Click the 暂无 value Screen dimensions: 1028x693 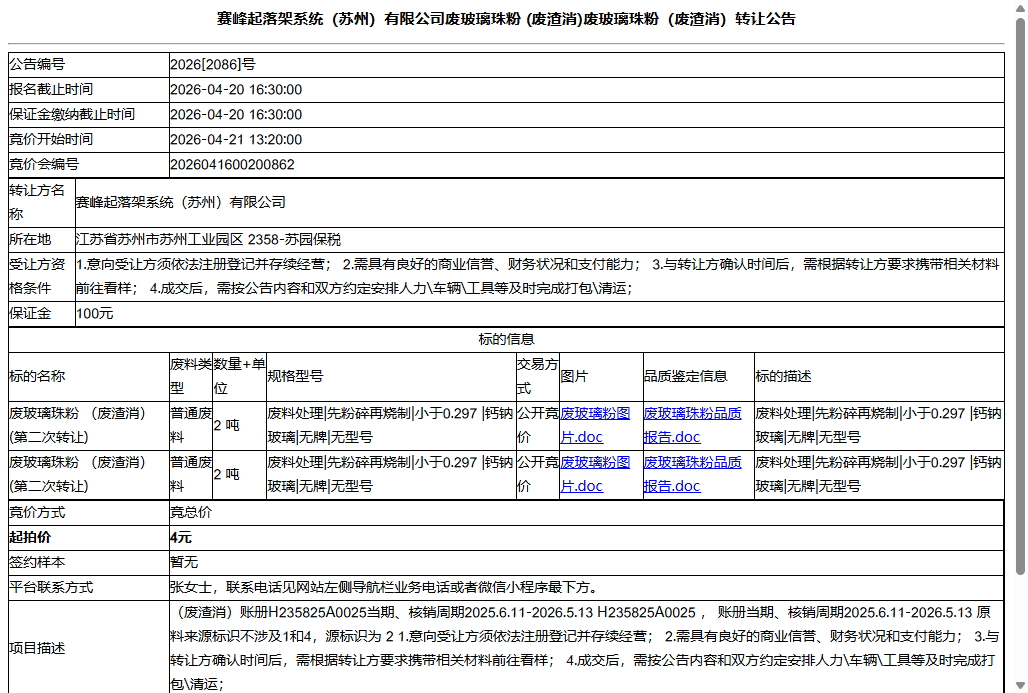pyautogui.click(x=184, y=562)
